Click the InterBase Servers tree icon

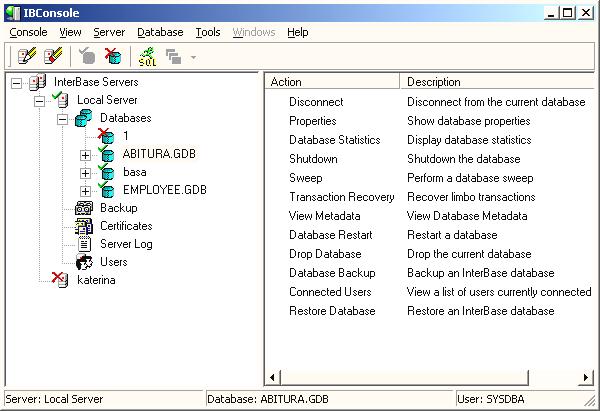(38, 82)
